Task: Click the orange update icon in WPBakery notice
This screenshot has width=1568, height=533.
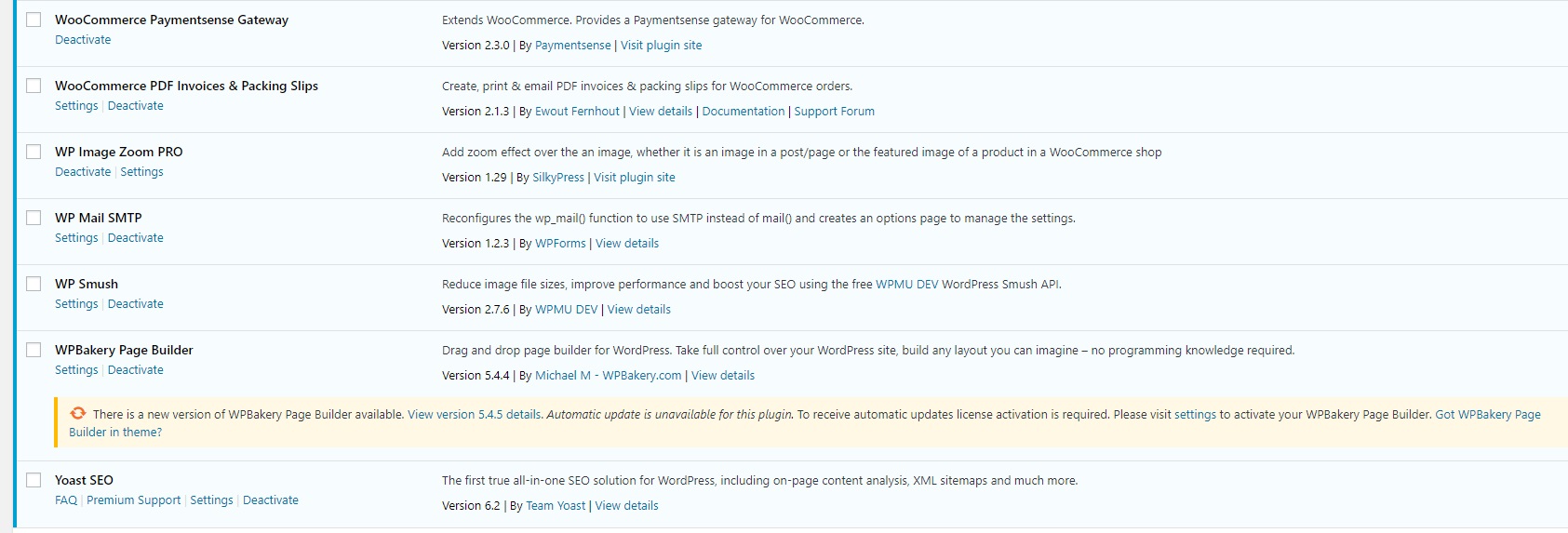Action: [x=78, y=413]
